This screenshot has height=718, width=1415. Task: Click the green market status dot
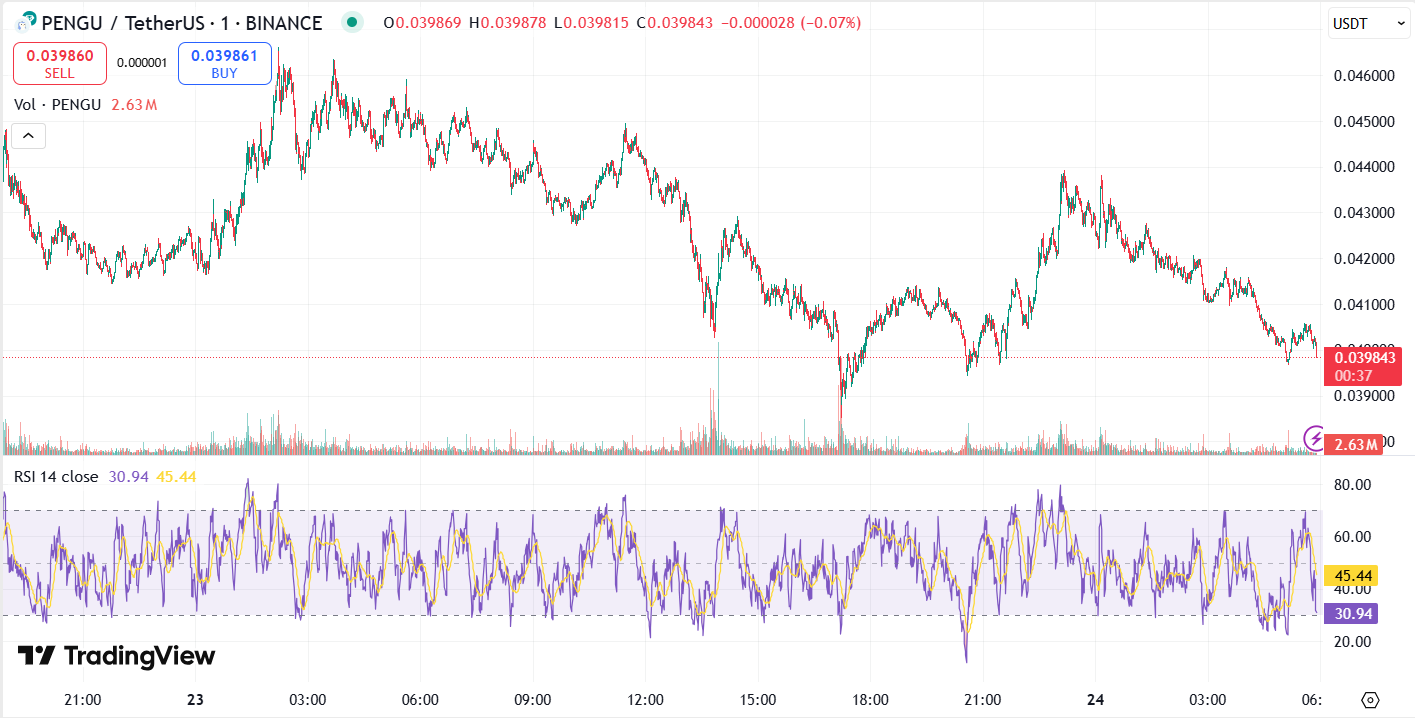[351, 22]
